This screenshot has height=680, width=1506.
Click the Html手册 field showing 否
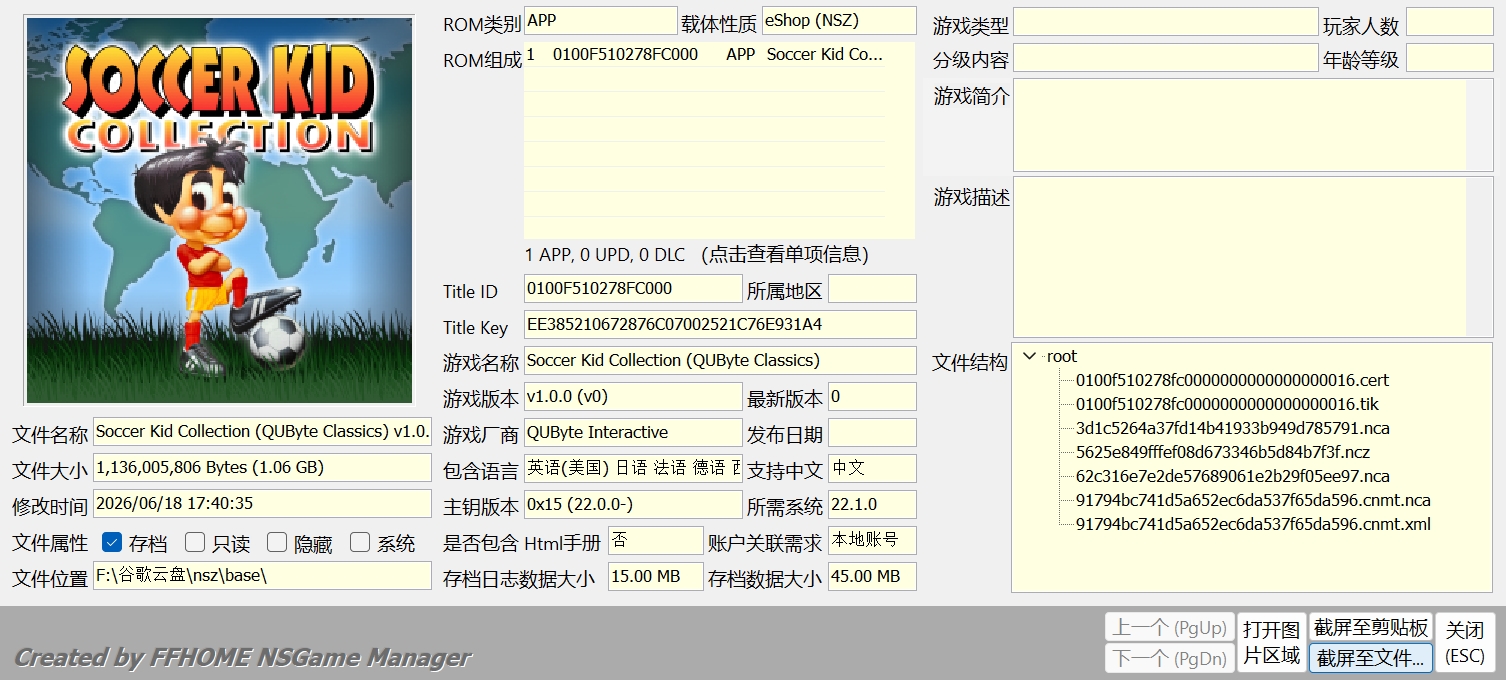pos(656,540)
